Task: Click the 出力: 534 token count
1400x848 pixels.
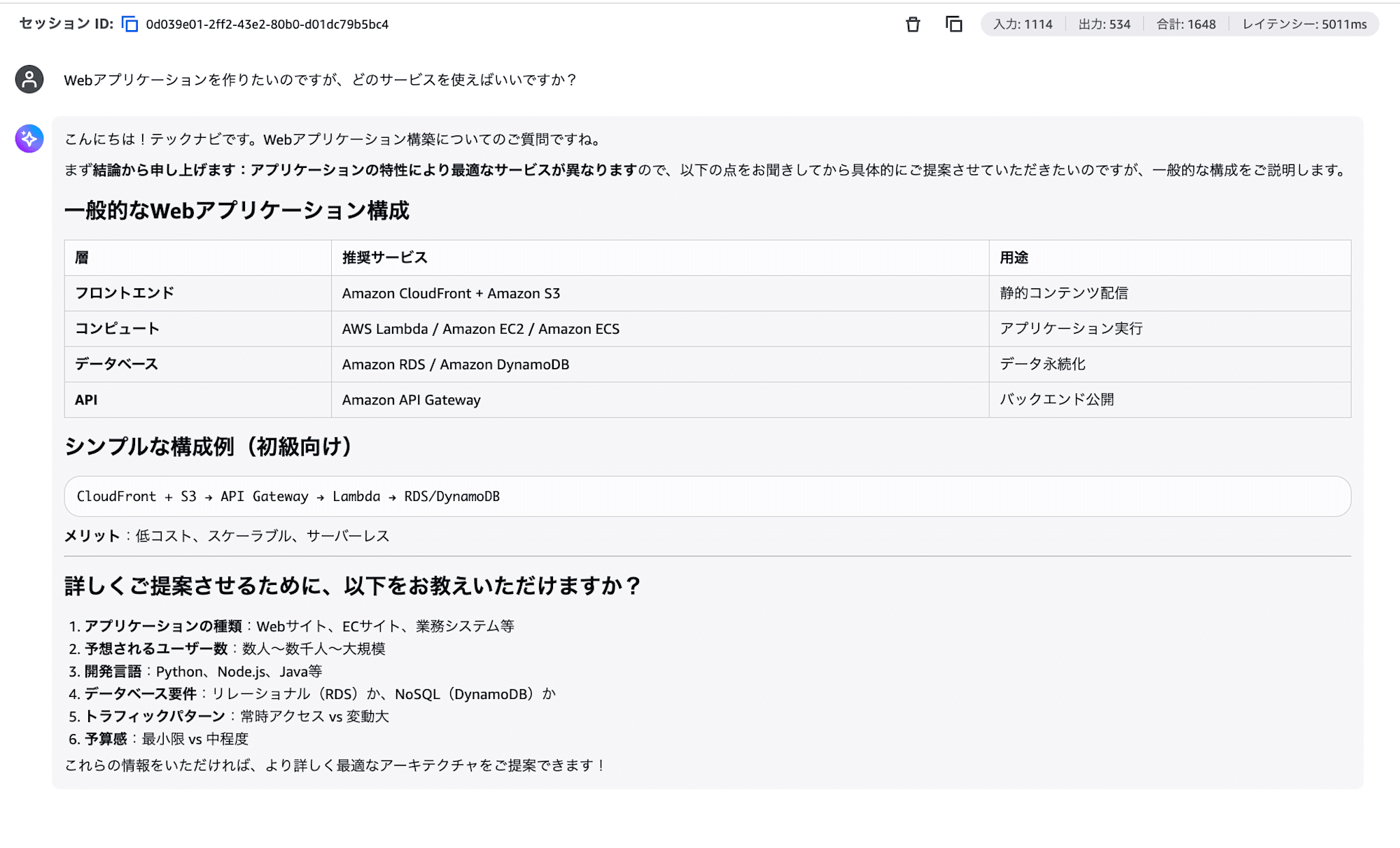Action: [1105, 24]
